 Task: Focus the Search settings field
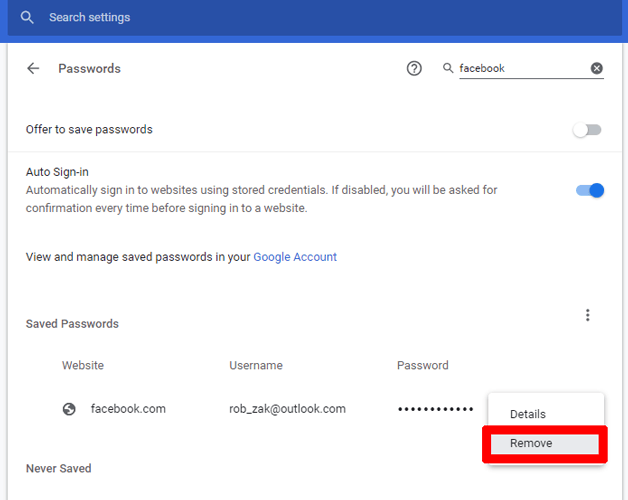coord(314,17)
